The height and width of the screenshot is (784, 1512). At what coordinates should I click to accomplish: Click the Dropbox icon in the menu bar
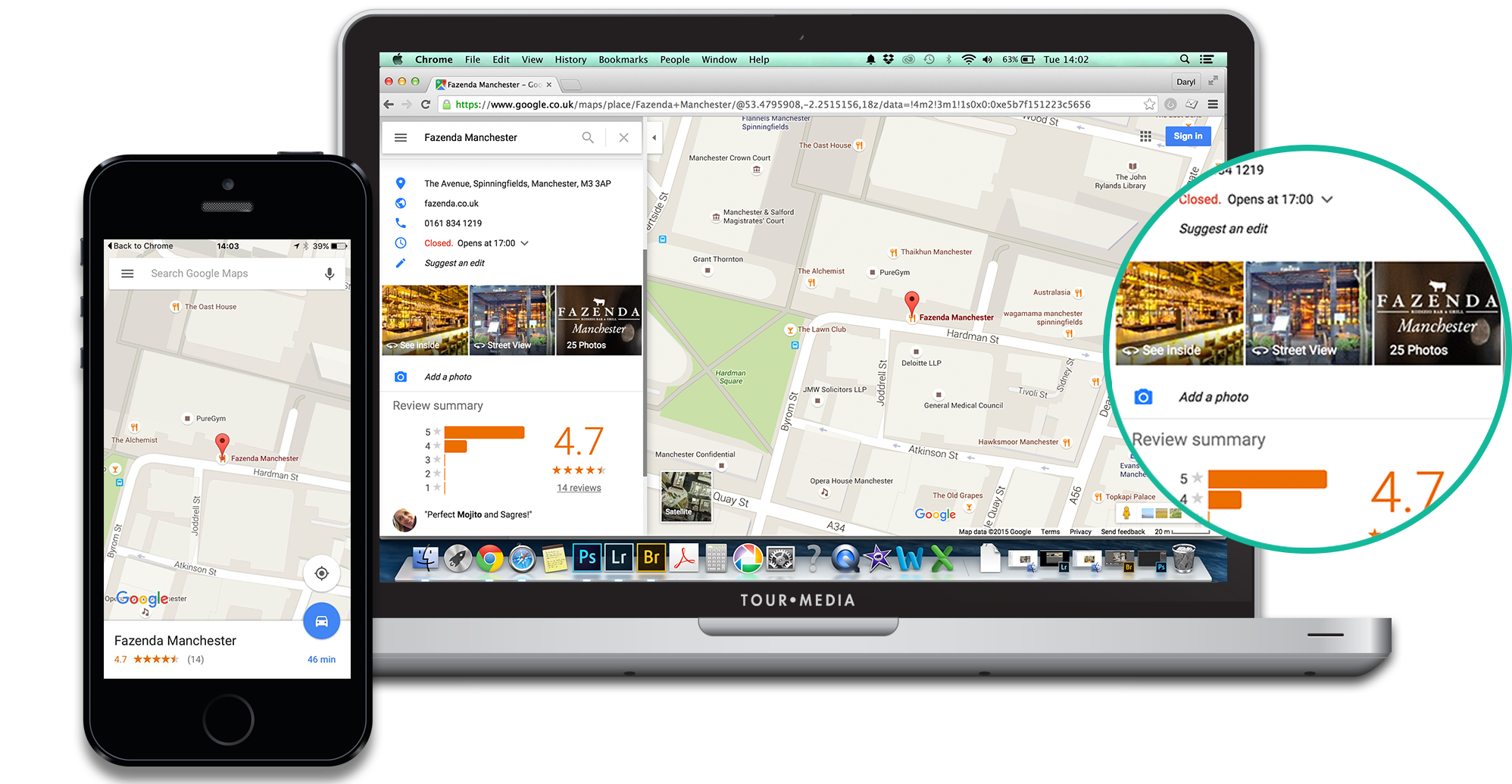(x=889, y=59)
